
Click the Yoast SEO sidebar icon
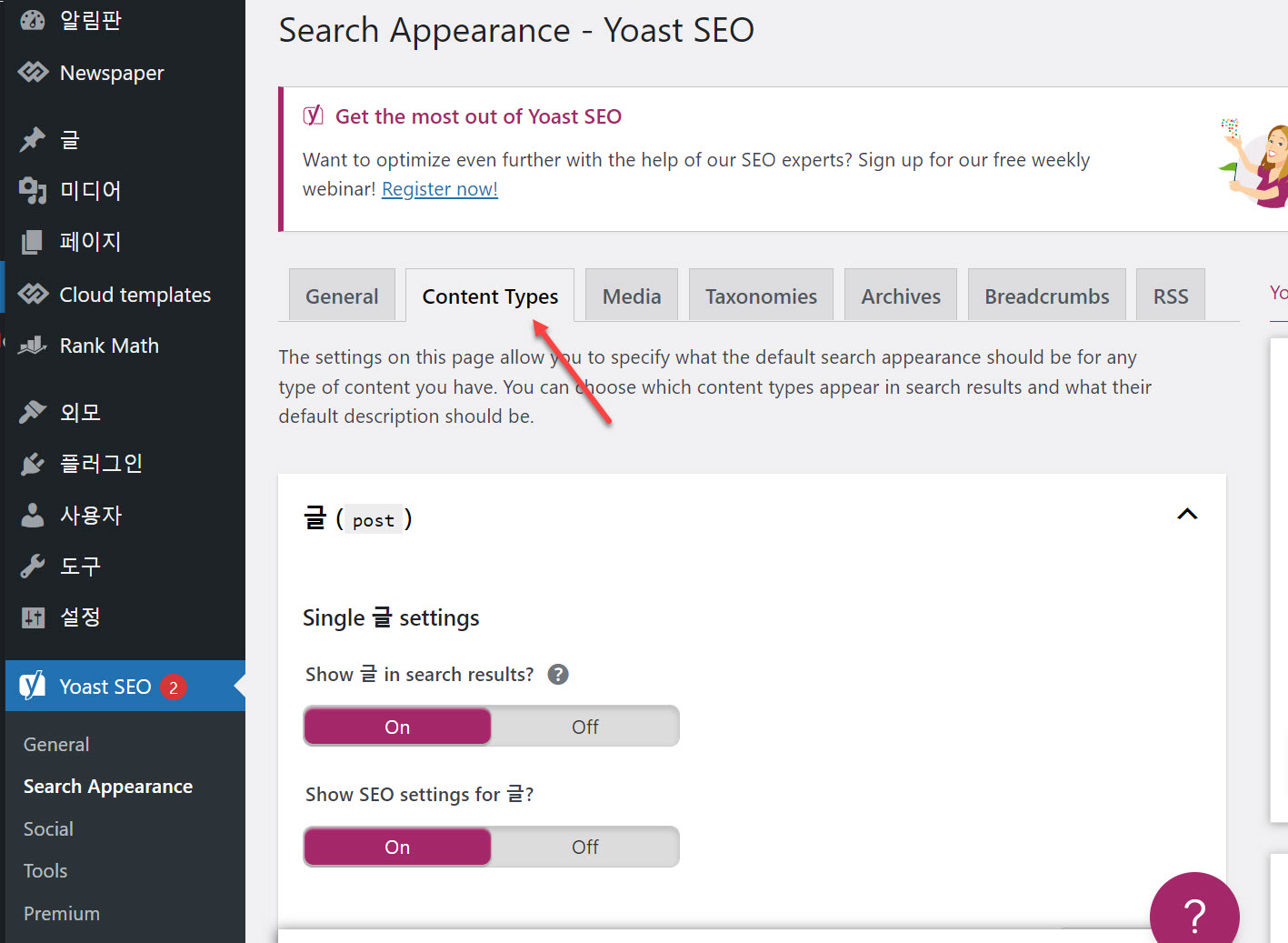(x=33, y=686)
